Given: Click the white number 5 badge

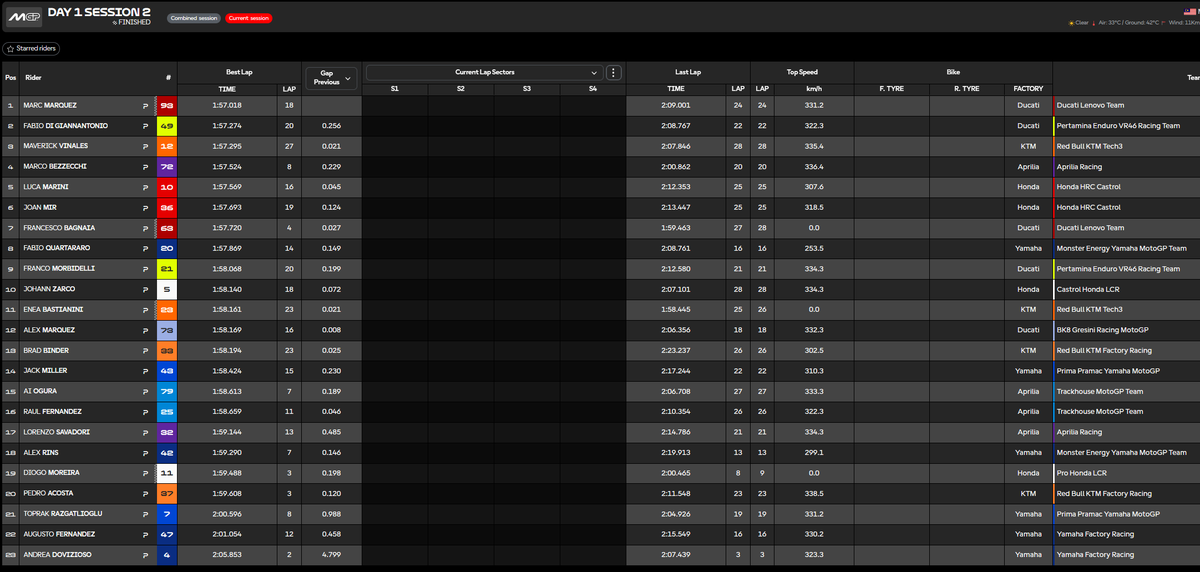Looking at the screenshot, I should coord(167,289).
